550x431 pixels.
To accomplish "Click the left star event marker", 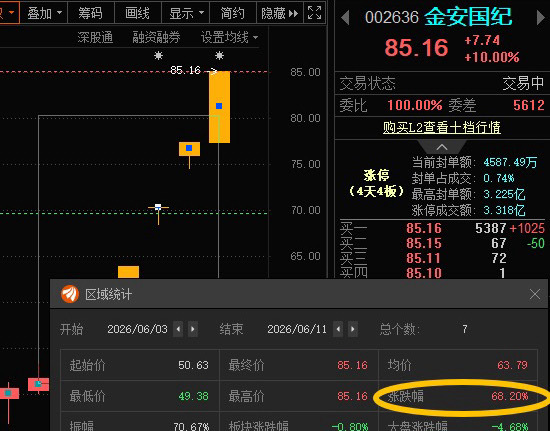I will (x=159, y=55).
